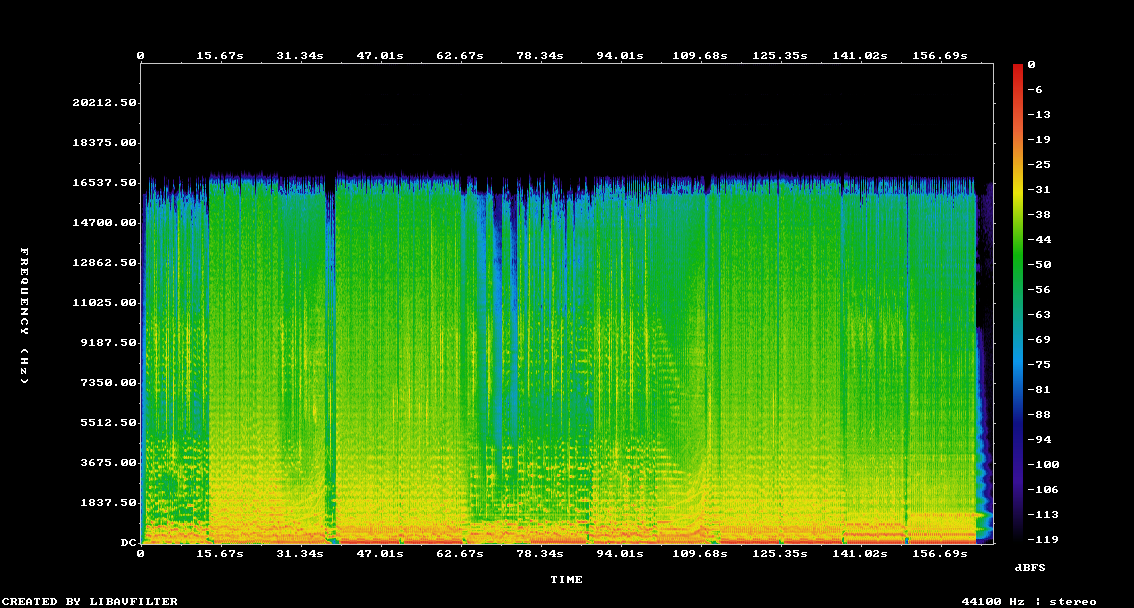Click the 15.67s tick on bottom axis
1134x608 pixels.
click(220, 553)
